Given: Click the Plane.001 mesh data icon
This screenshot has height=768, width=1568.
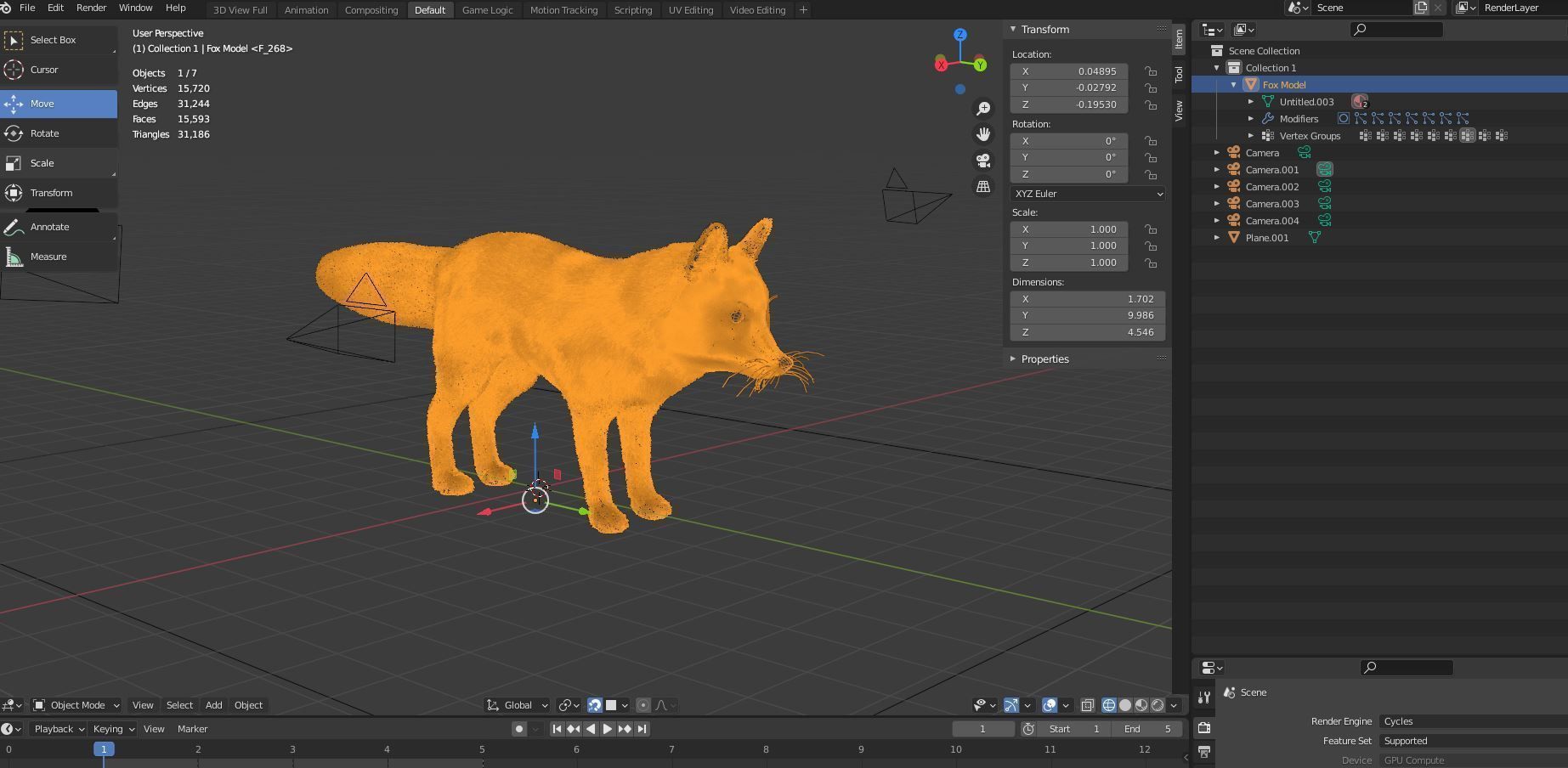Looking at the screenshot, I should click(1315, 238).
